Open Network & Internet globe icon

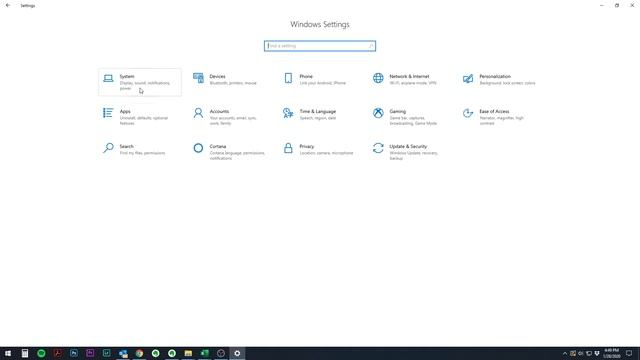point(378,78)
